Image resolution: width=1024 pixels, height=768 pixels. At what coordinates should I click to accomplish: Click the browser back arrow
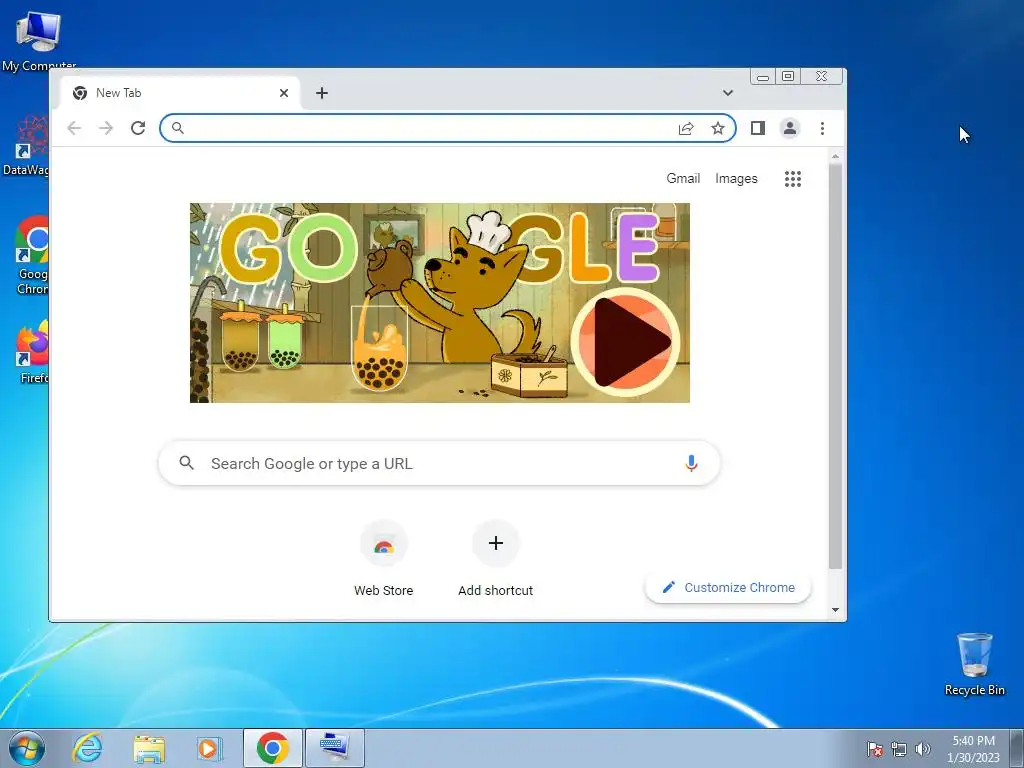[x=74, y=128]
